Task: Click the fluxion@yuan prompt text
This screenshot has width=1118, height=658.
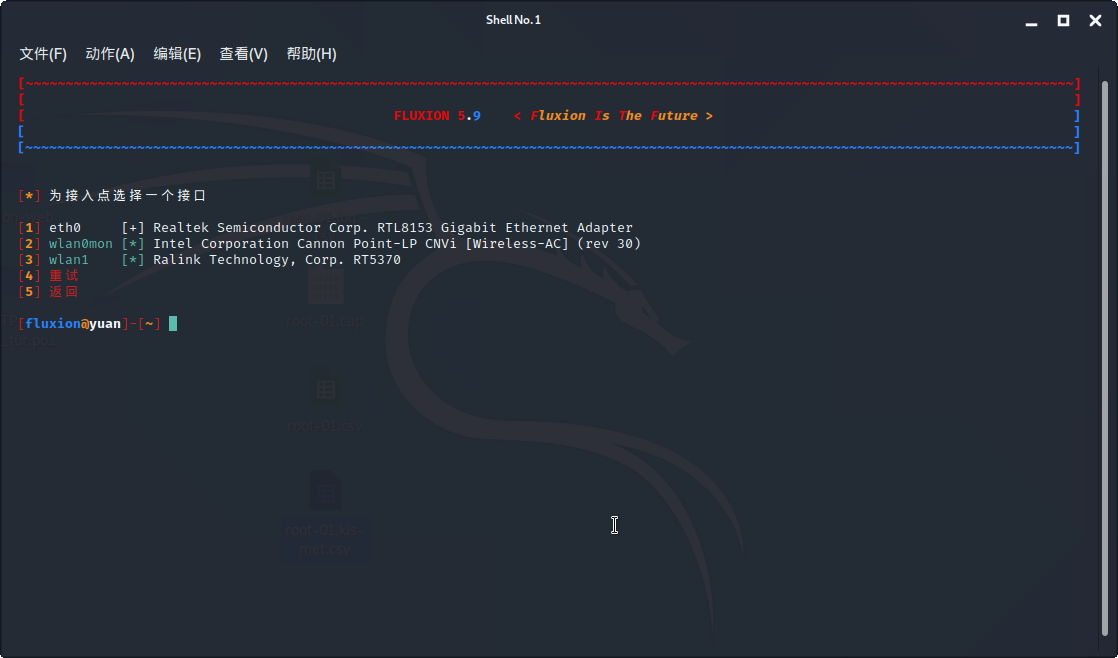Action: click(73, 324)
